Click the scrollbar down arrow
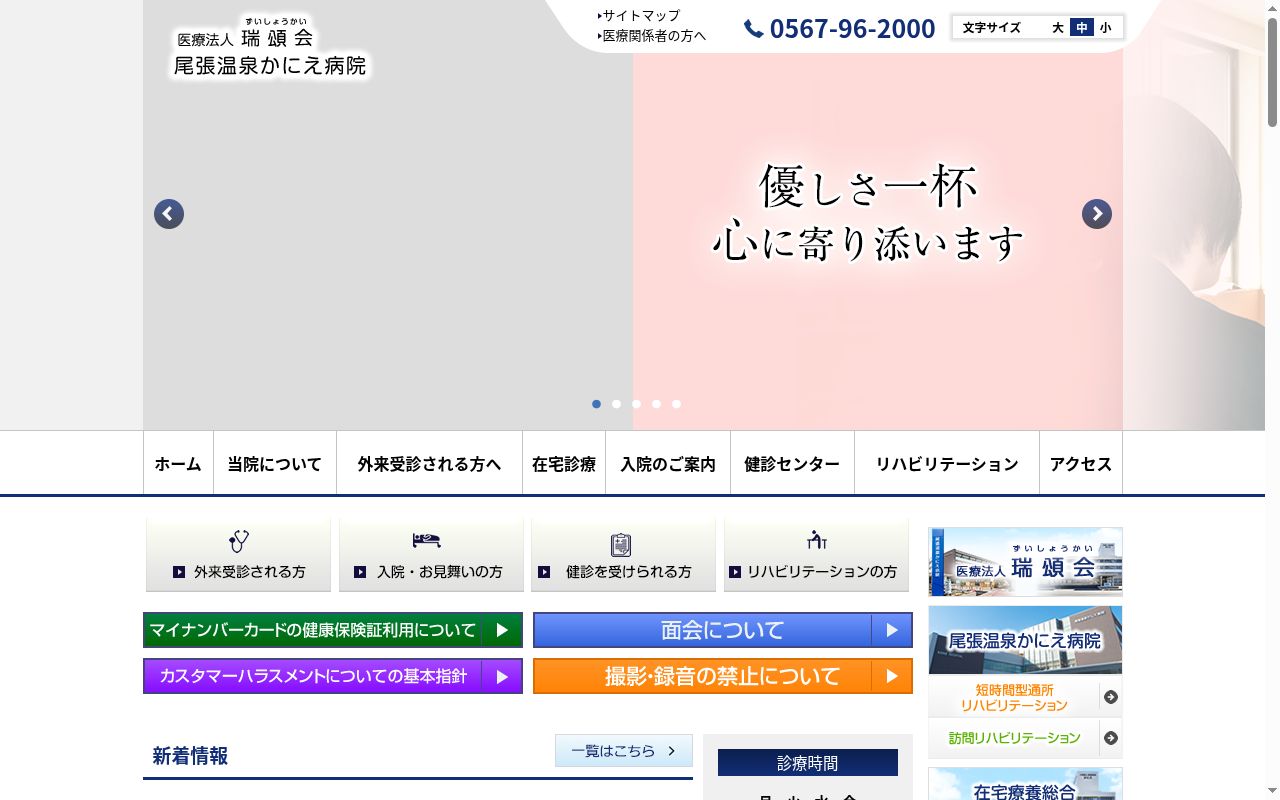 pos(1272,792)
